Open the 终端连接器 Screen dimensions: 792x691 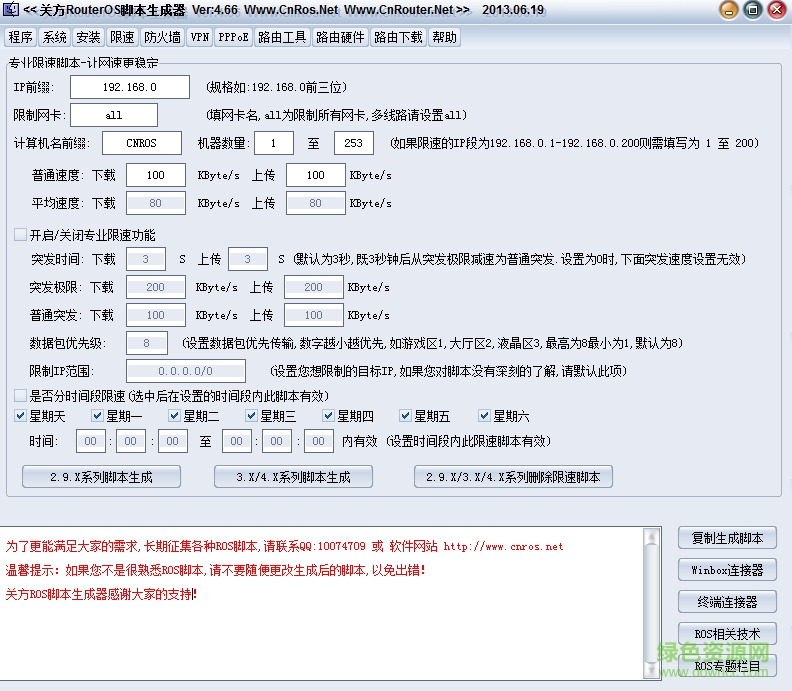tap(727, 602)
